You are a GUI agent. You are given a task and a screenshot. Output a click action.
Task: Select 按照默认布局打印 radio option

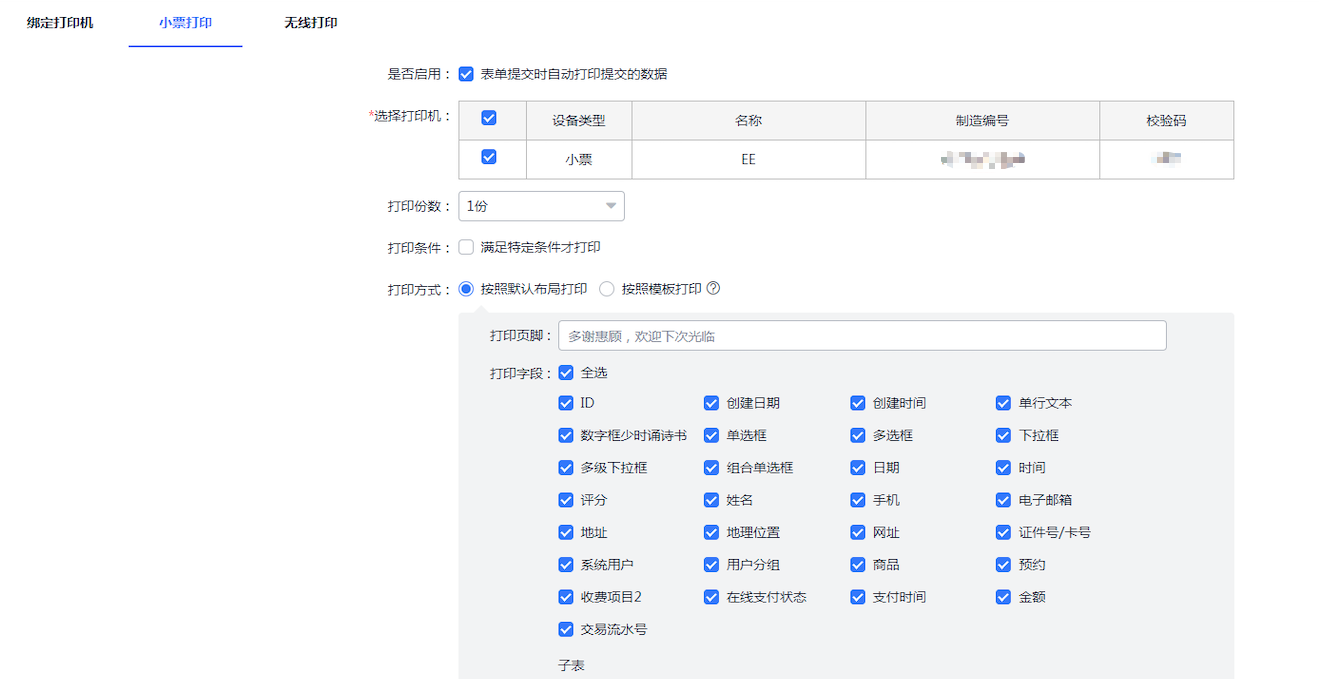coord(466,289)
